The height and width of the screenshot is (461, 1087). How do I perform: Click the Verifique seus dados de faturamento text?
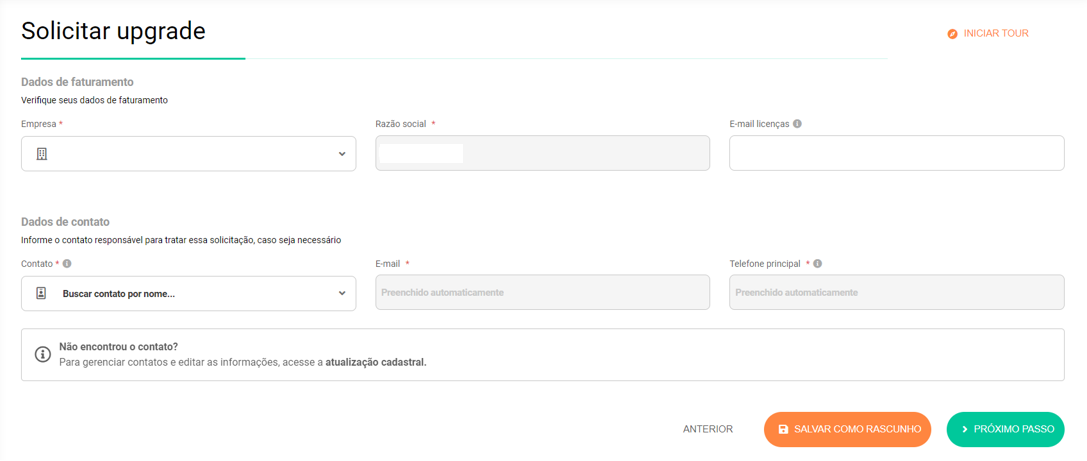(94, 100)
